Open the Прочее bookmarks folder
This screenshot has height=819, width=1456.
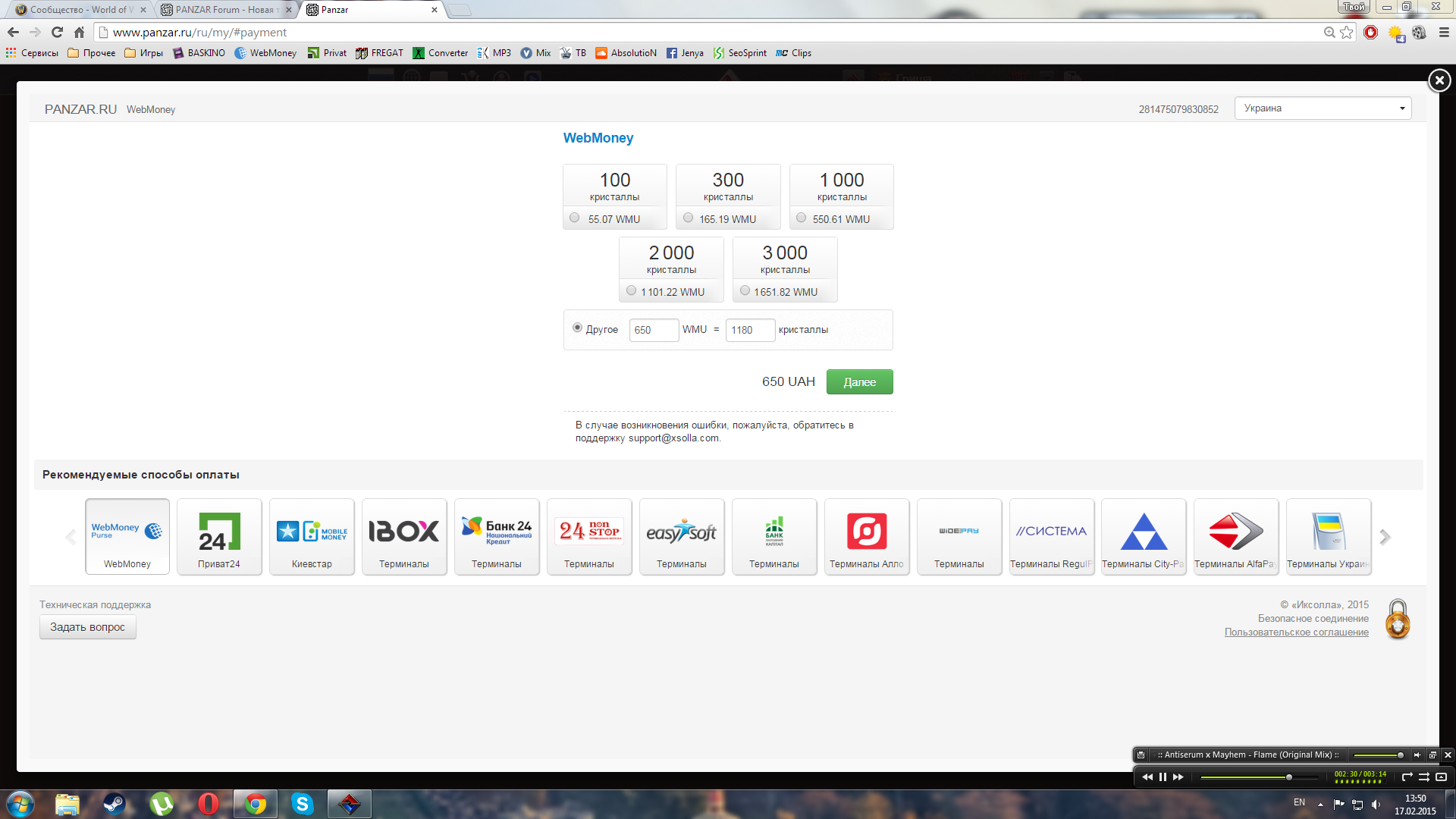(x=91, y=53)
